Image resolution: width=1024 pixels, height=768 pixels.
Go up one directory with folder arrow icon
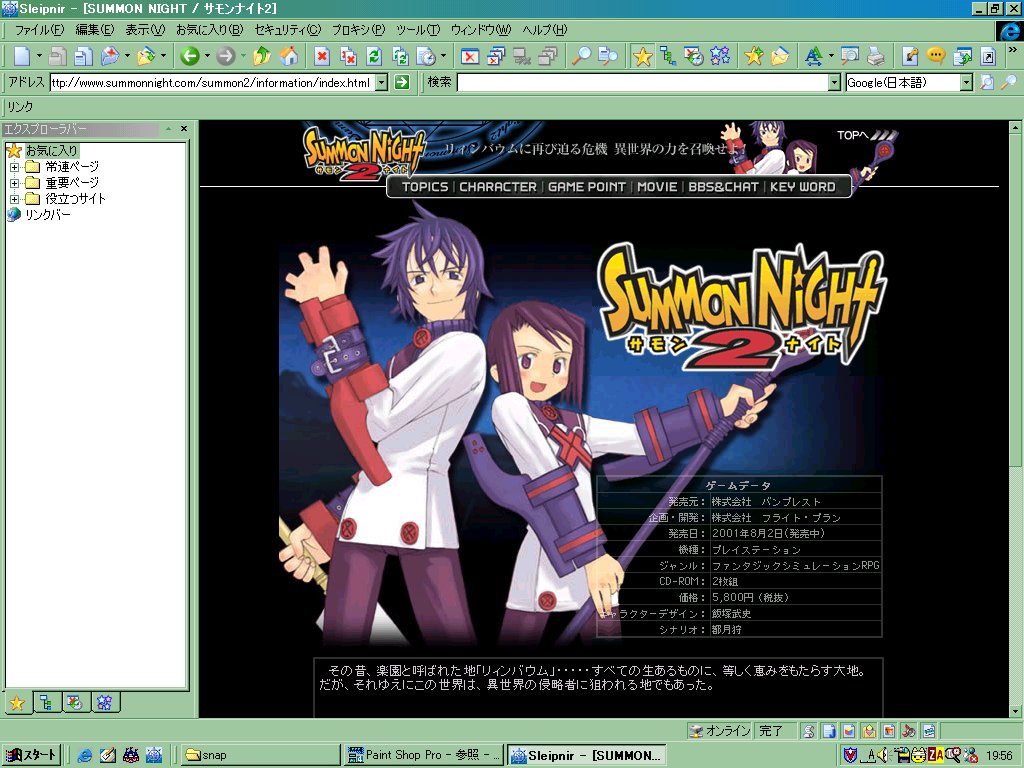click(x=261, y=56)
